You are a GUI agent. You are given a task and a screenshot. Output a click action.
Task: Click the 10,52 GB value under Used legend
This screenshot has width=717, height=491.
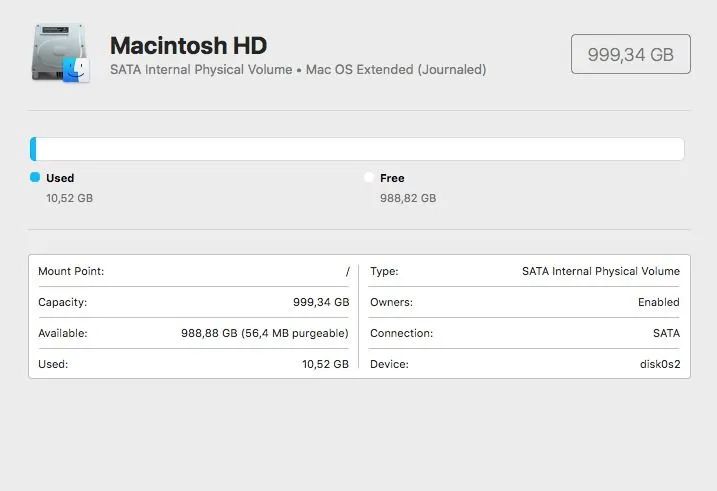[x=70, y=198]
